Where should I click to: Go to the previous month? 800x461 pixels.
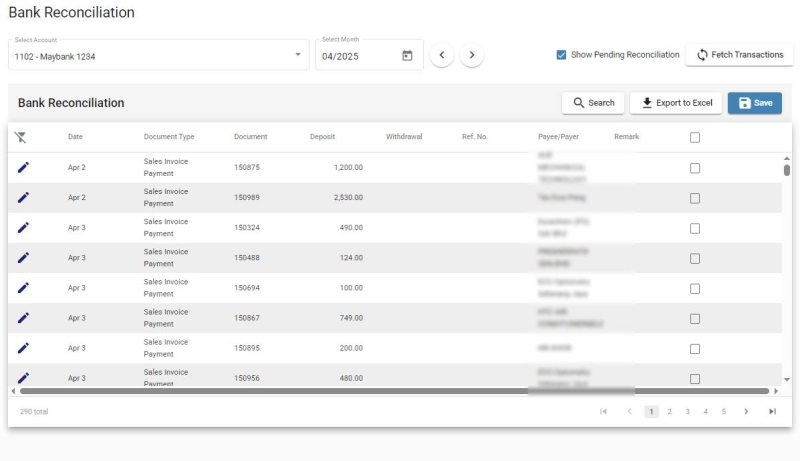[x=442, y=55]
